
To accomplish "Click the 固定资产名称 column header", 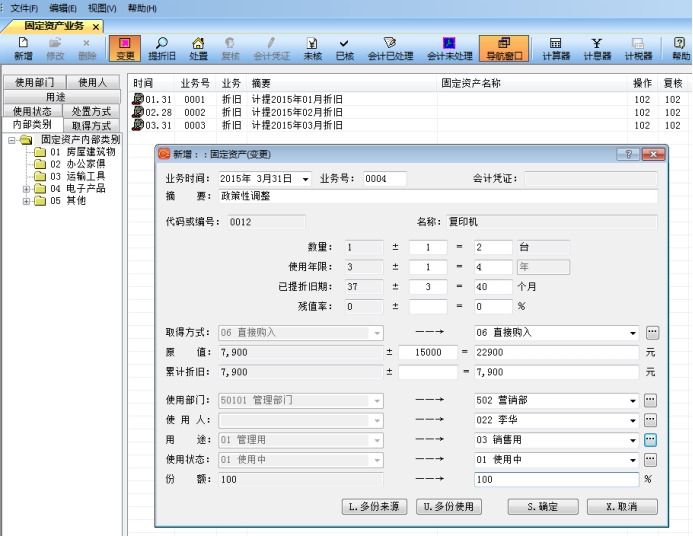I will click(532, 83).
